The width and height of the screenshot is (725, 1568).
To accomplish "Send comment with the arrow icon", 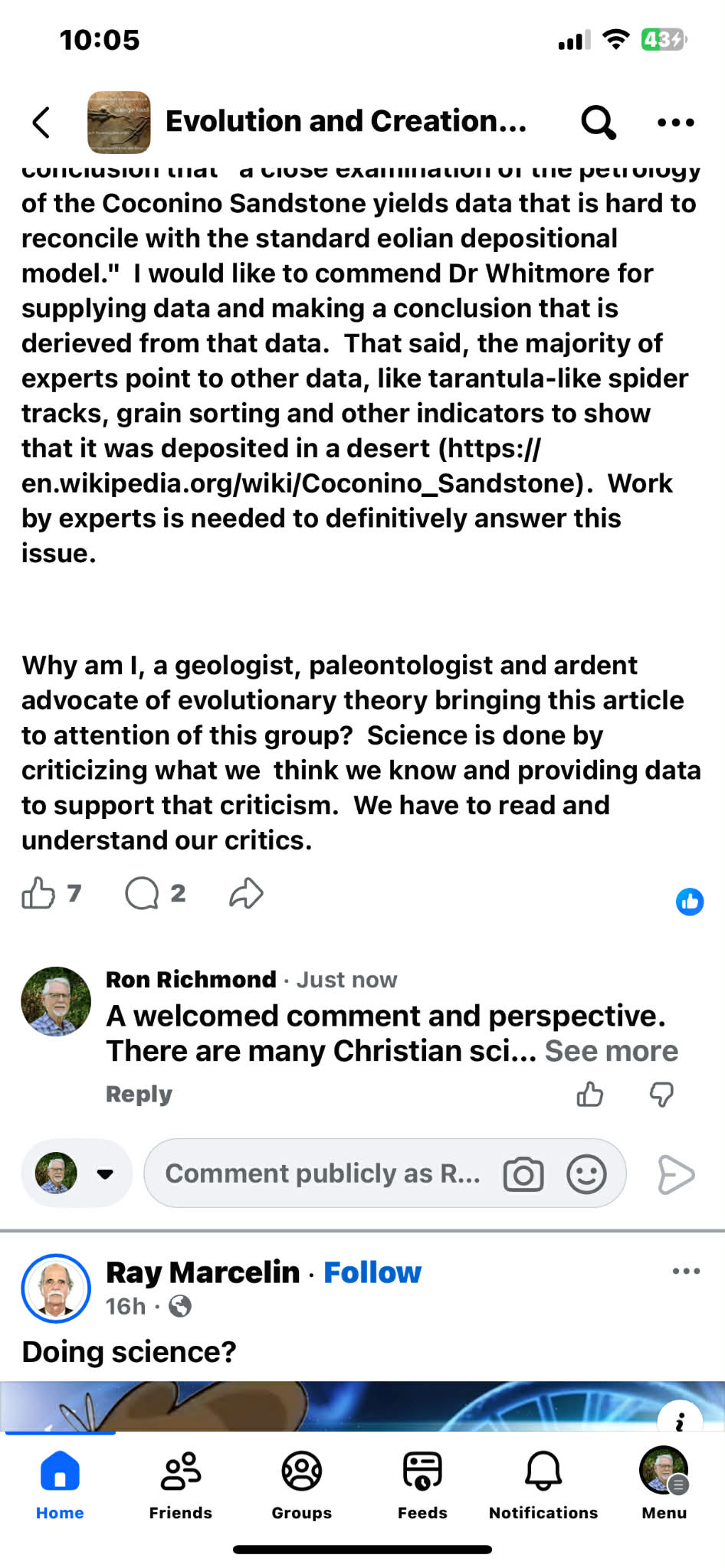I will click(x=675, y=1174).
